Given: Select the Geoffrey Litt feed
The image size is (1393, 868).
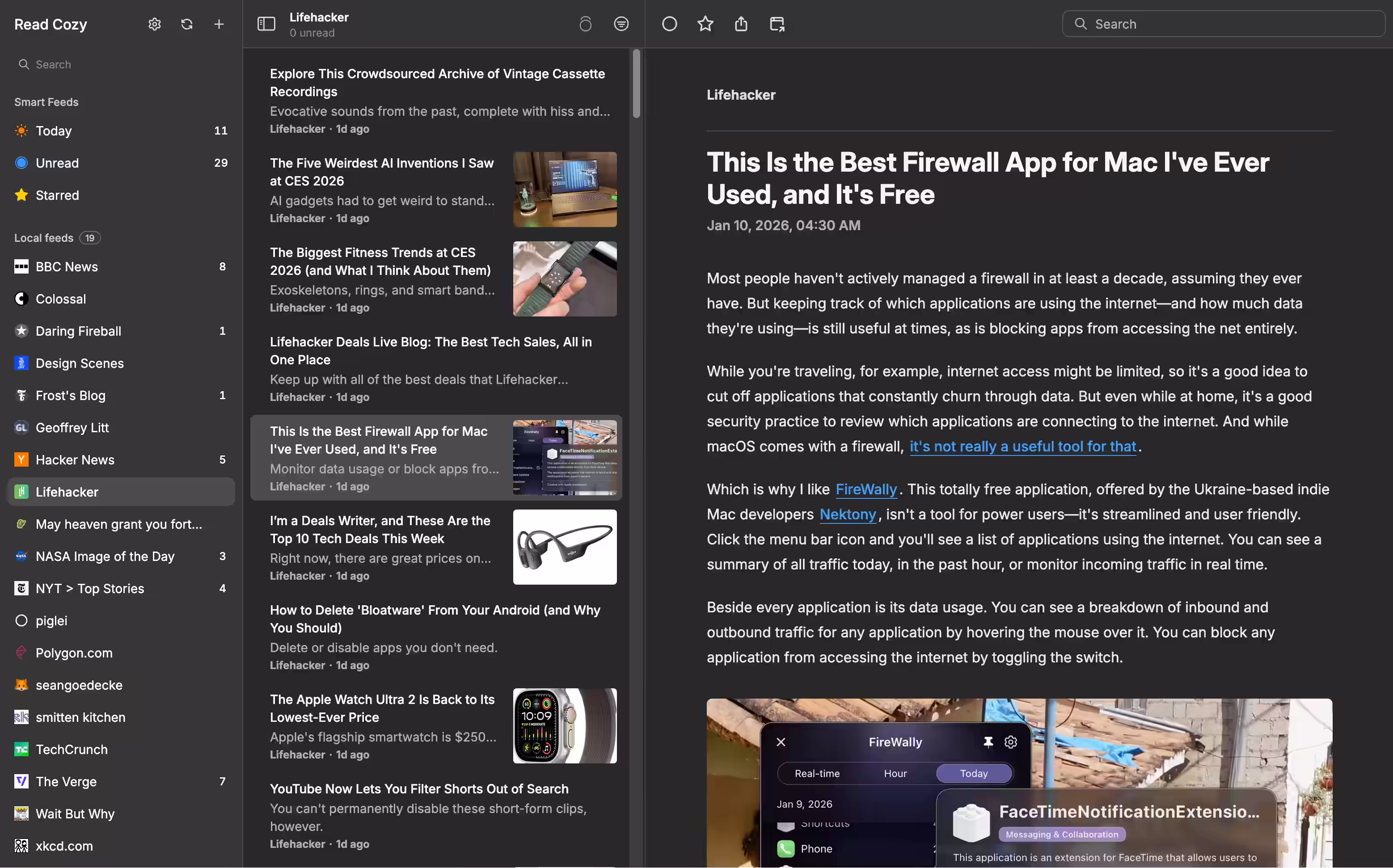Looking at the screenshot, I should click(121, 428).
